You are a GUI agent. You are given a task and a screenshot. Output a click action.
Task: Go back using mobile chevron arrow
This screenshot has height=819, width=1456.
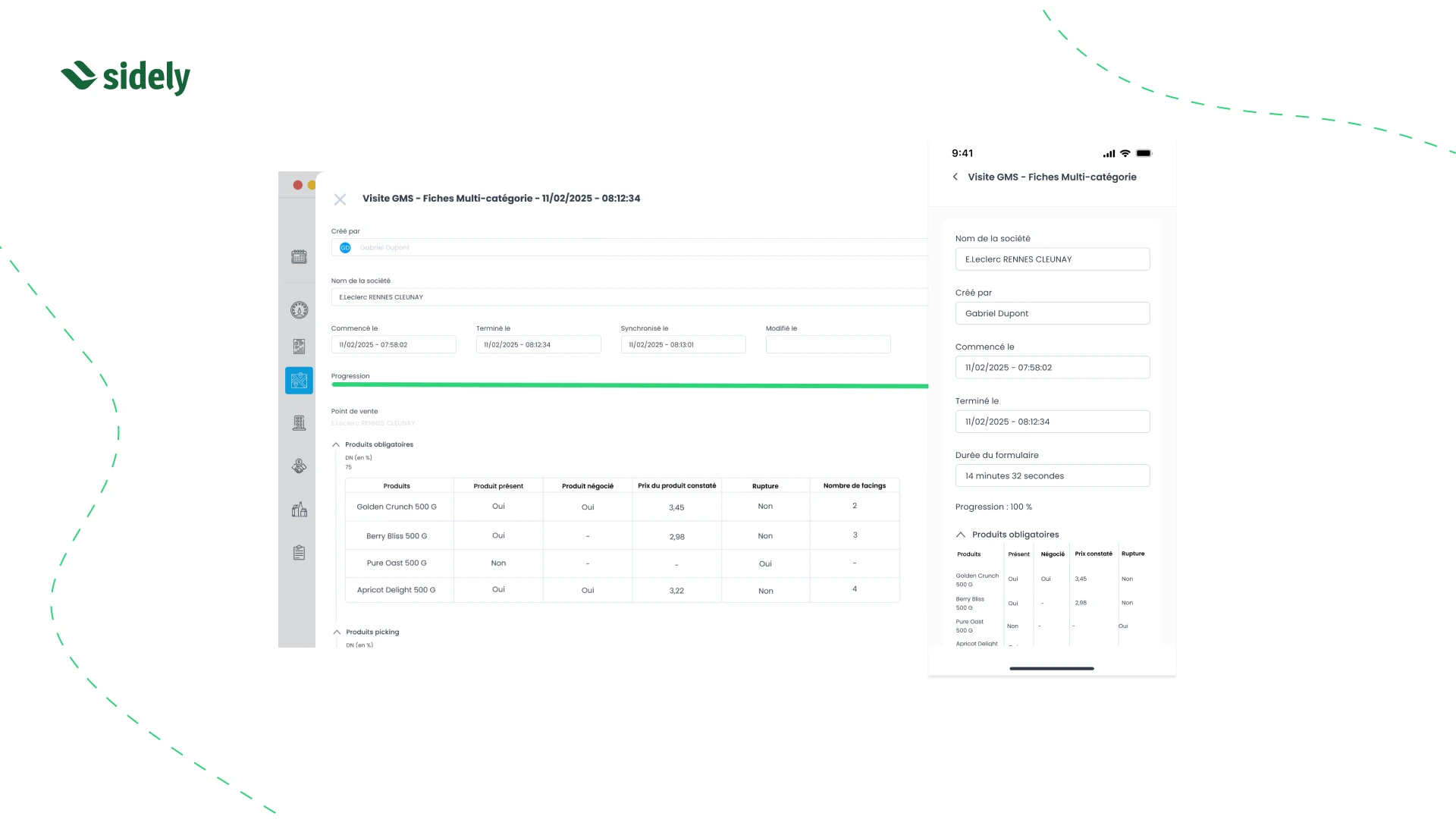955,177
